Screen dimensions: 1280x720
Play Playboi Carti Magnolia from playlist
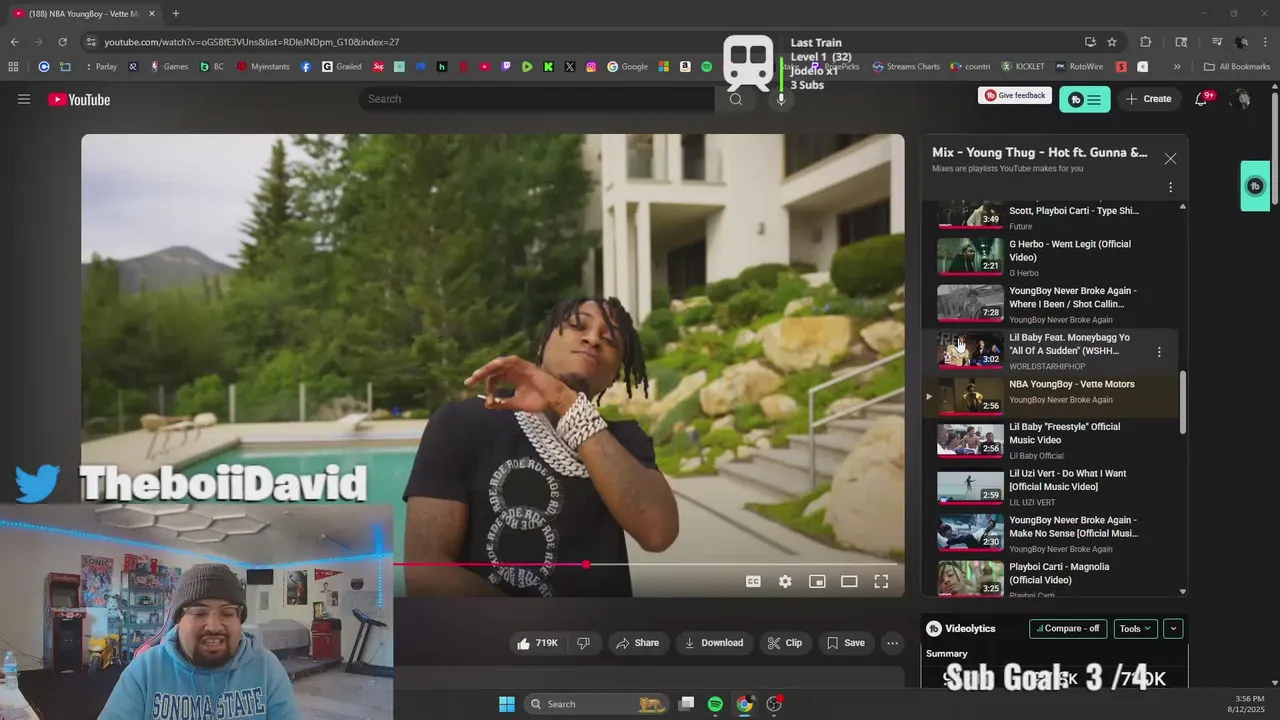pyautogui.click(x=970, y=578)
